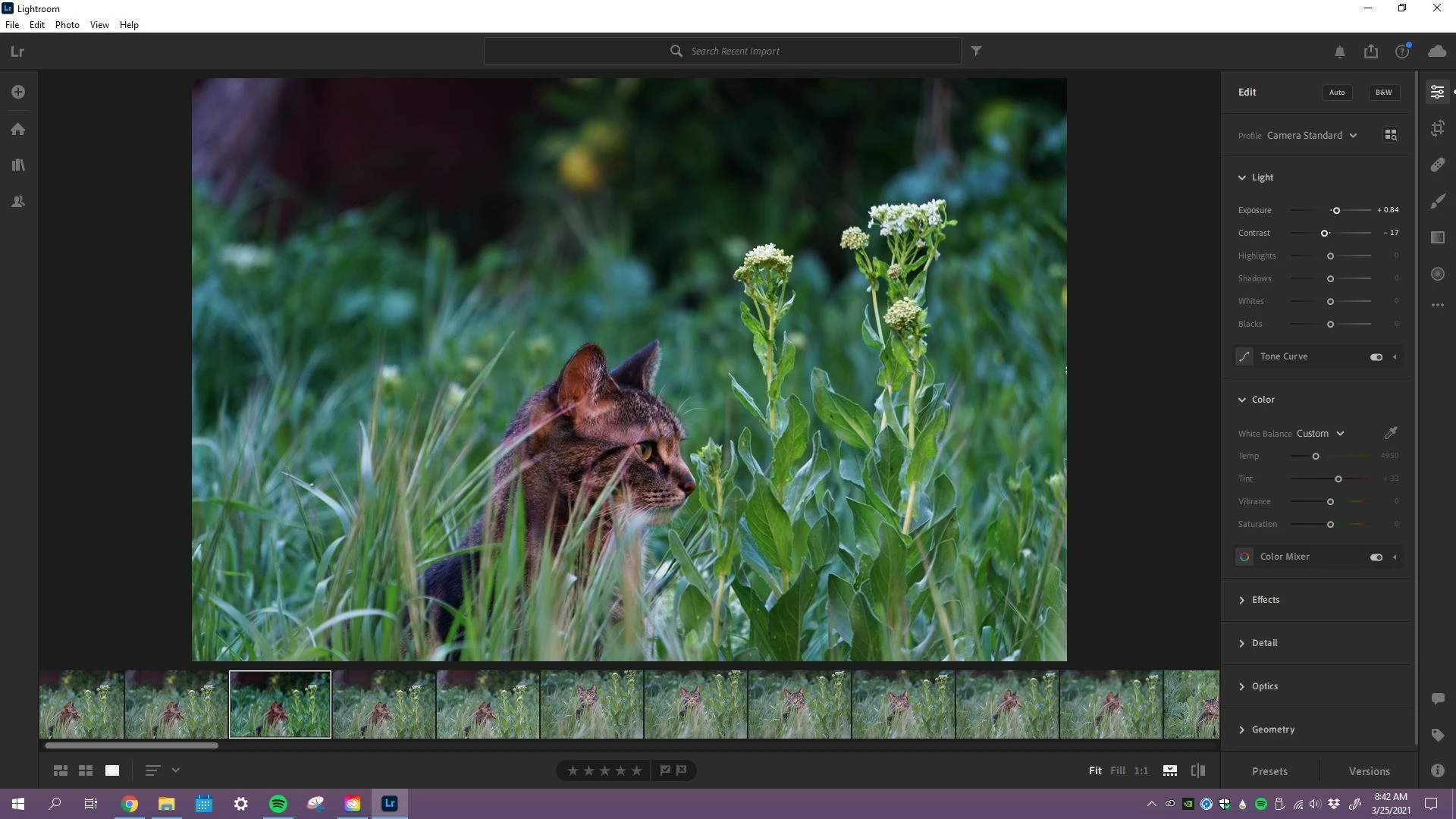This screenshot has width=1456, height=819.
Task: Open the Crop & Rotate tool
Action: click(1438, 128)
